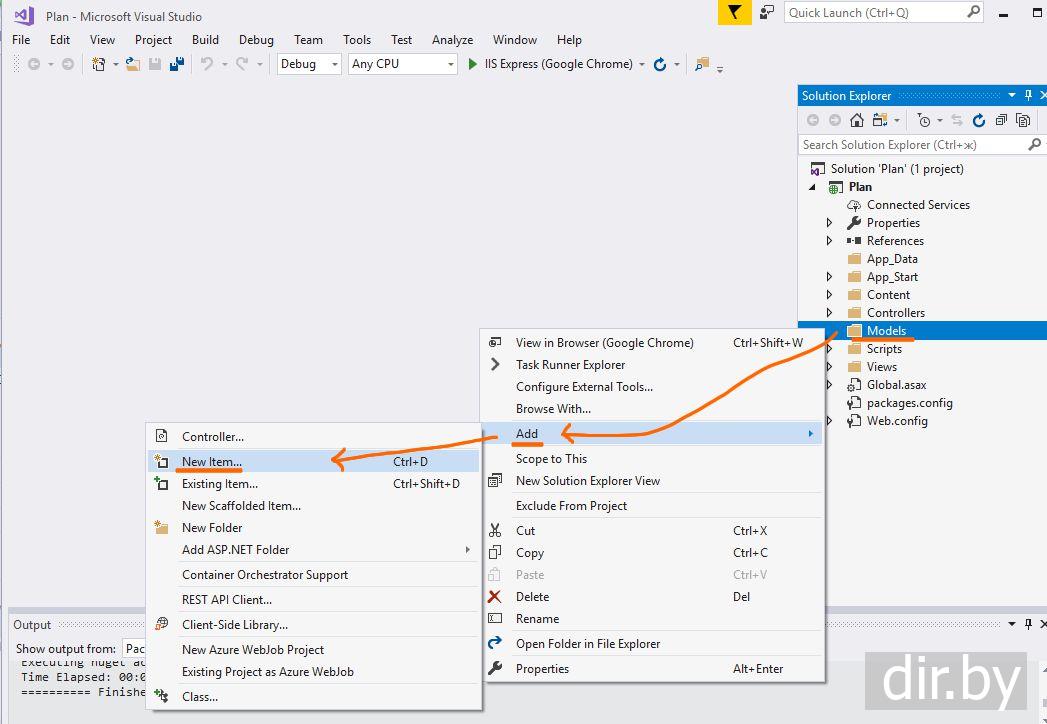Open the Any CPU platform dropdown
This screenshot has width=1047, height=724.
[x=403, y=64]
